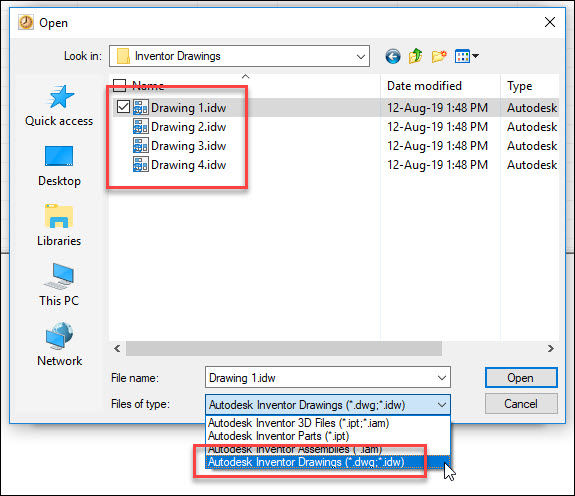Viewport: 575px width, 496px height.
Task: Open Network location
Action: [x=59, y=345]
